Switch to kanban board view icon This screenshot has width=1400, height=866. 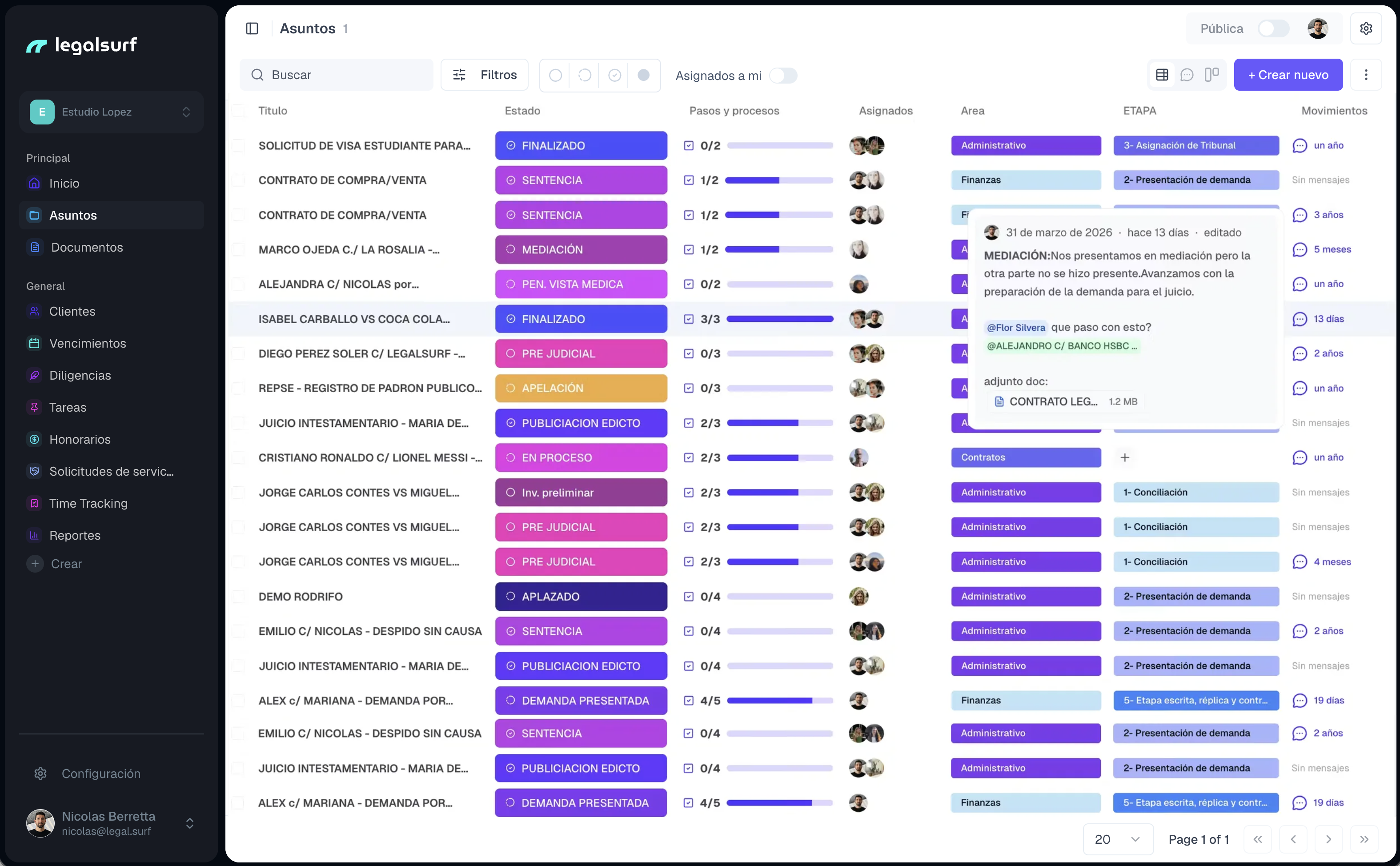[x=1211, y=75]
